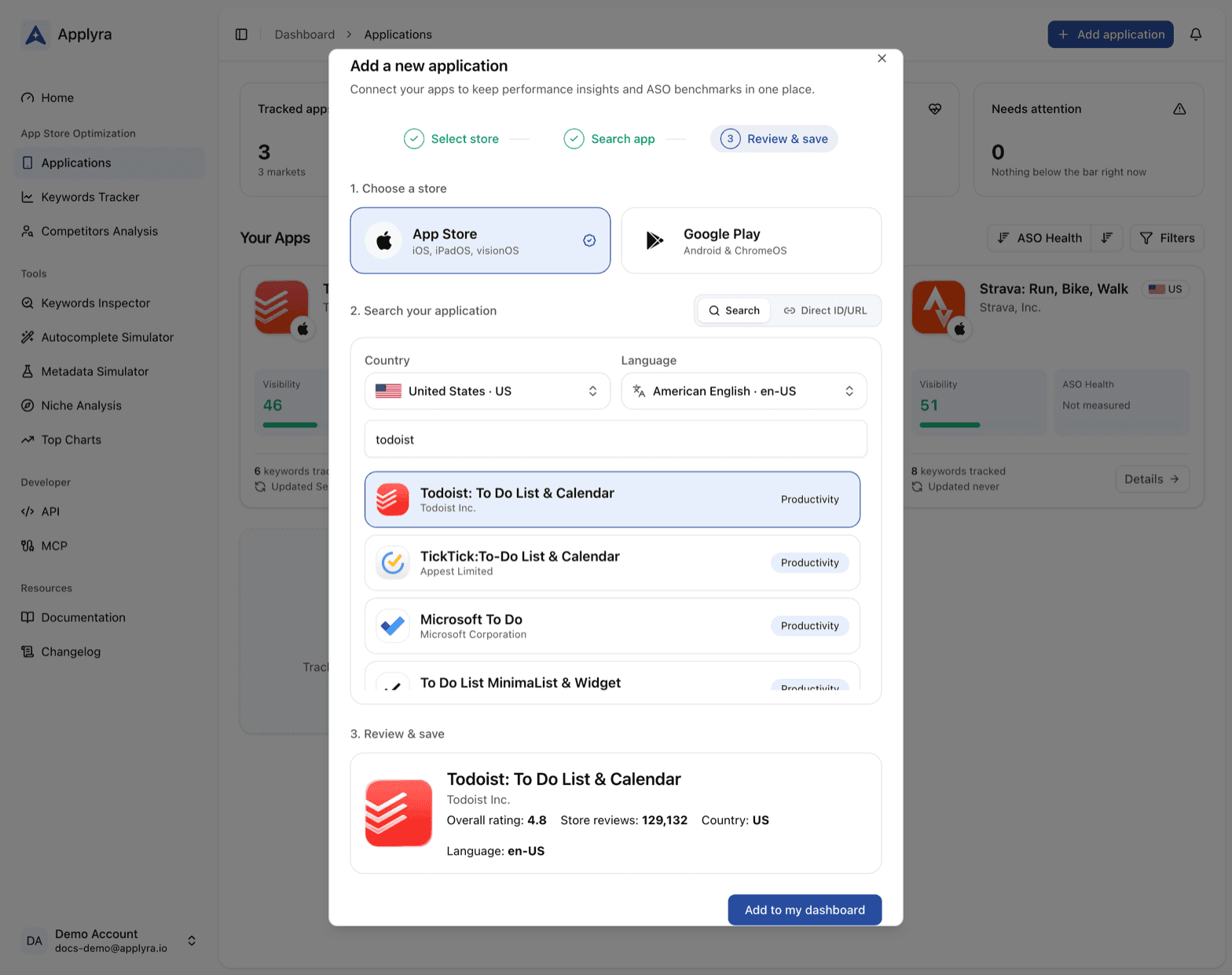Select To Do List MinimaList & Widget result

coord(612,677)
